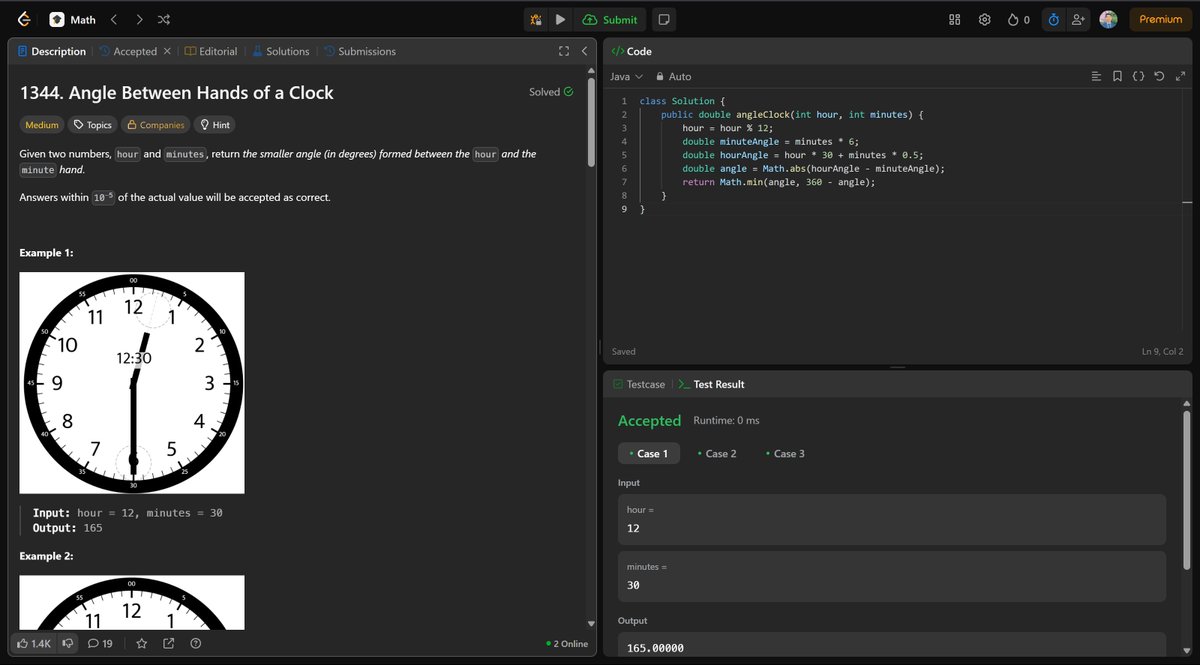Expand the Hint
Image resolution: width=1200 pixels, height=665 pixels.
[x=215, y=125]
